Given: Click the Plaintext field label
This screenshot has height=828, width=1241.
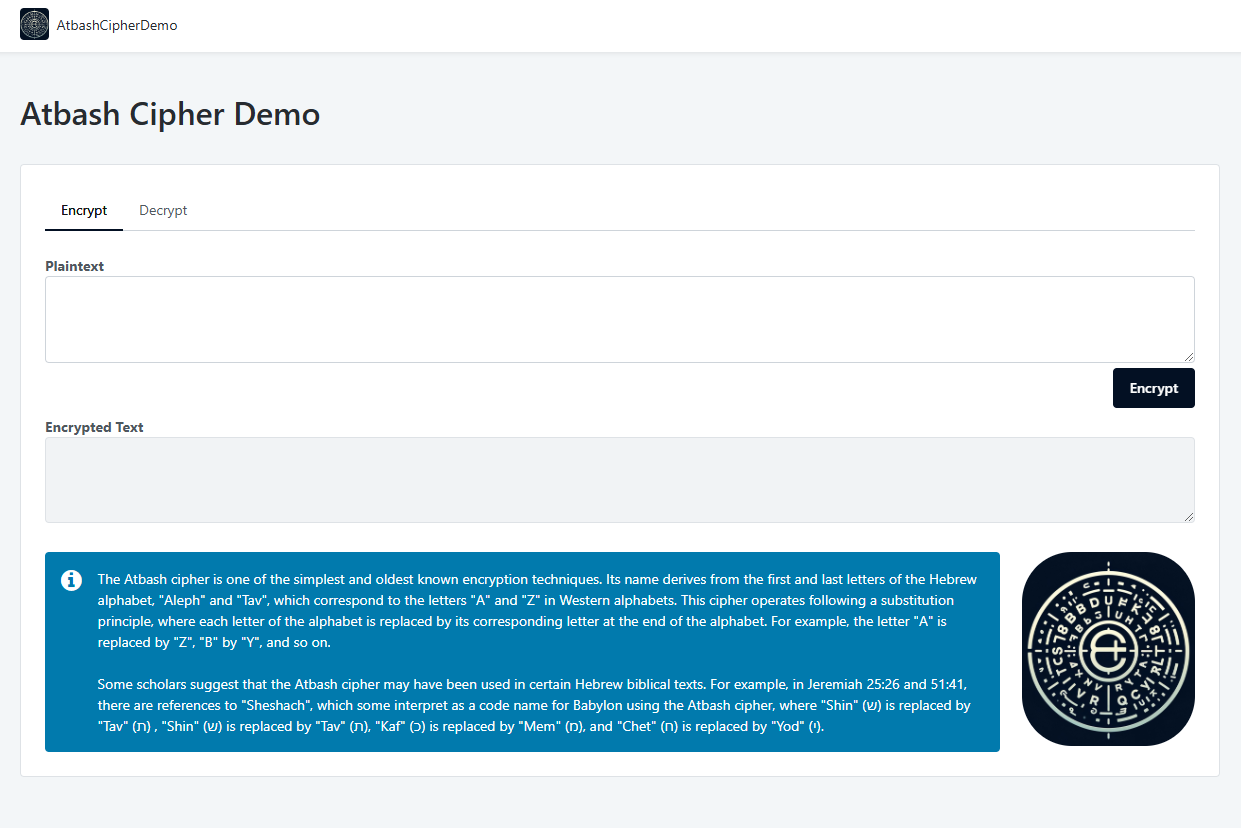Looking at the screenshot, I should point(75,267).
